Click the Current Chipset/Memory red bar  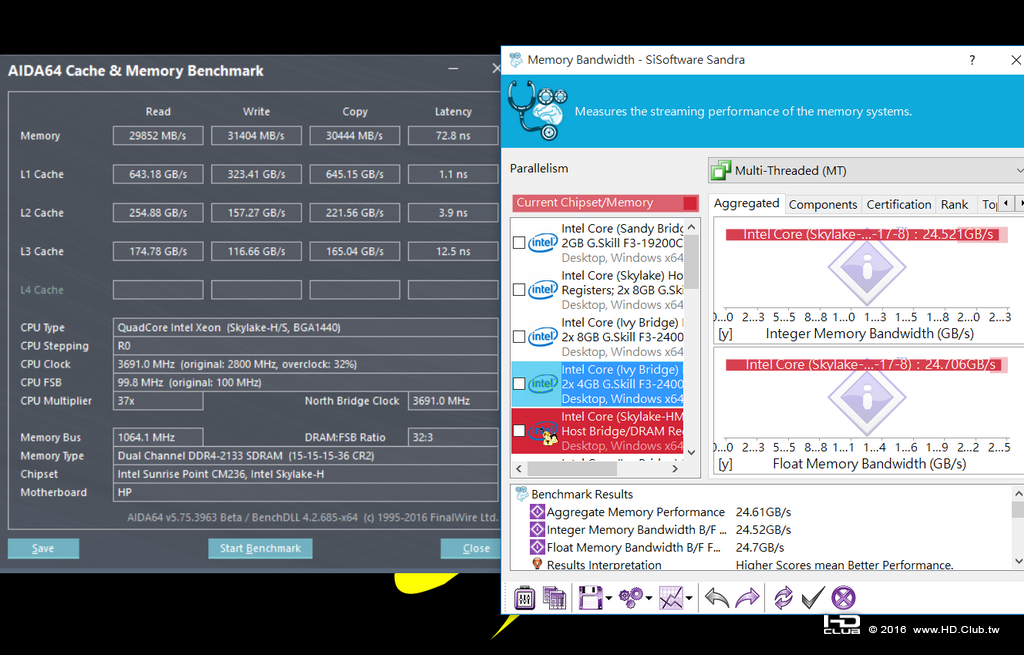(x=605, y=203)
